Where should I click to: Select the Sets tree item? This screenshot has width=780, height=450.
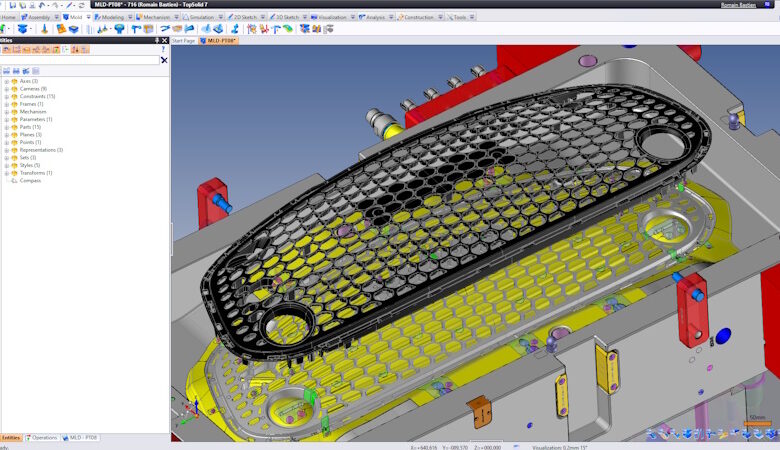(28, 158)
